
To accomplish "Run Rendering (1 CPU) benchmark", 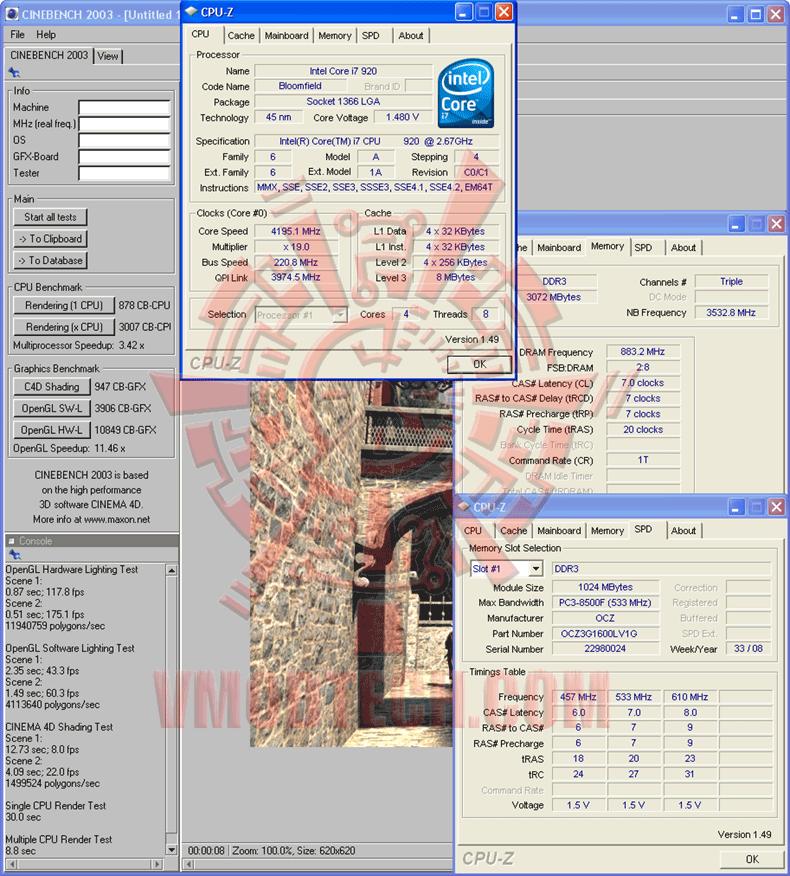I will click(64, 306).
